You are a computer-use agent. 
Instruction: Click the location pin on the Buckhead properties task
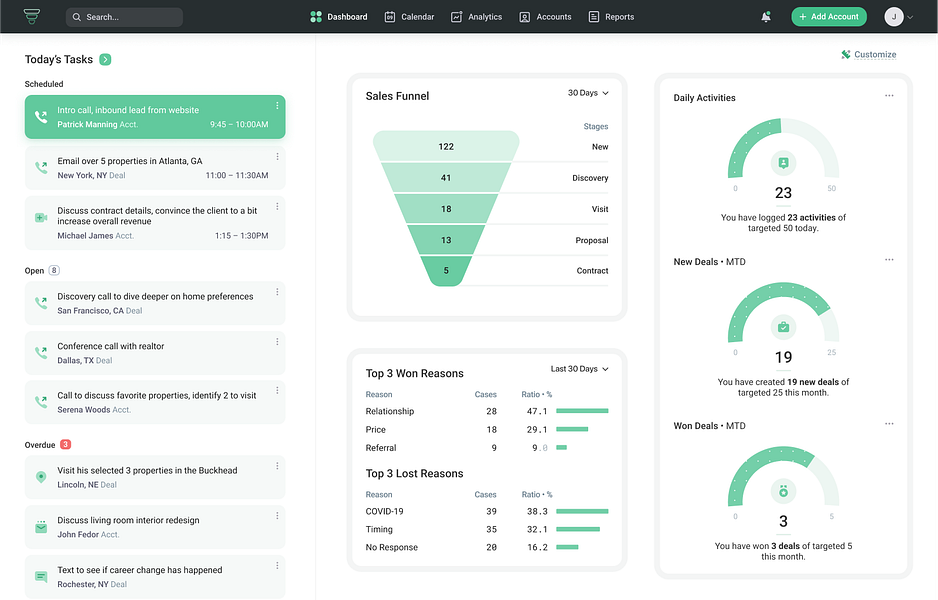point(39,477)
